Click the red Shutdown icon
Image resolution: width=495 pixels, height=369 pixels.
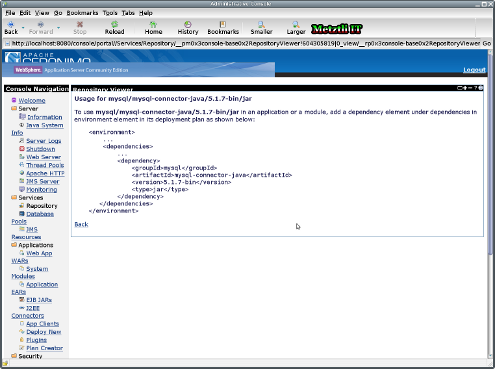point(22,149)
